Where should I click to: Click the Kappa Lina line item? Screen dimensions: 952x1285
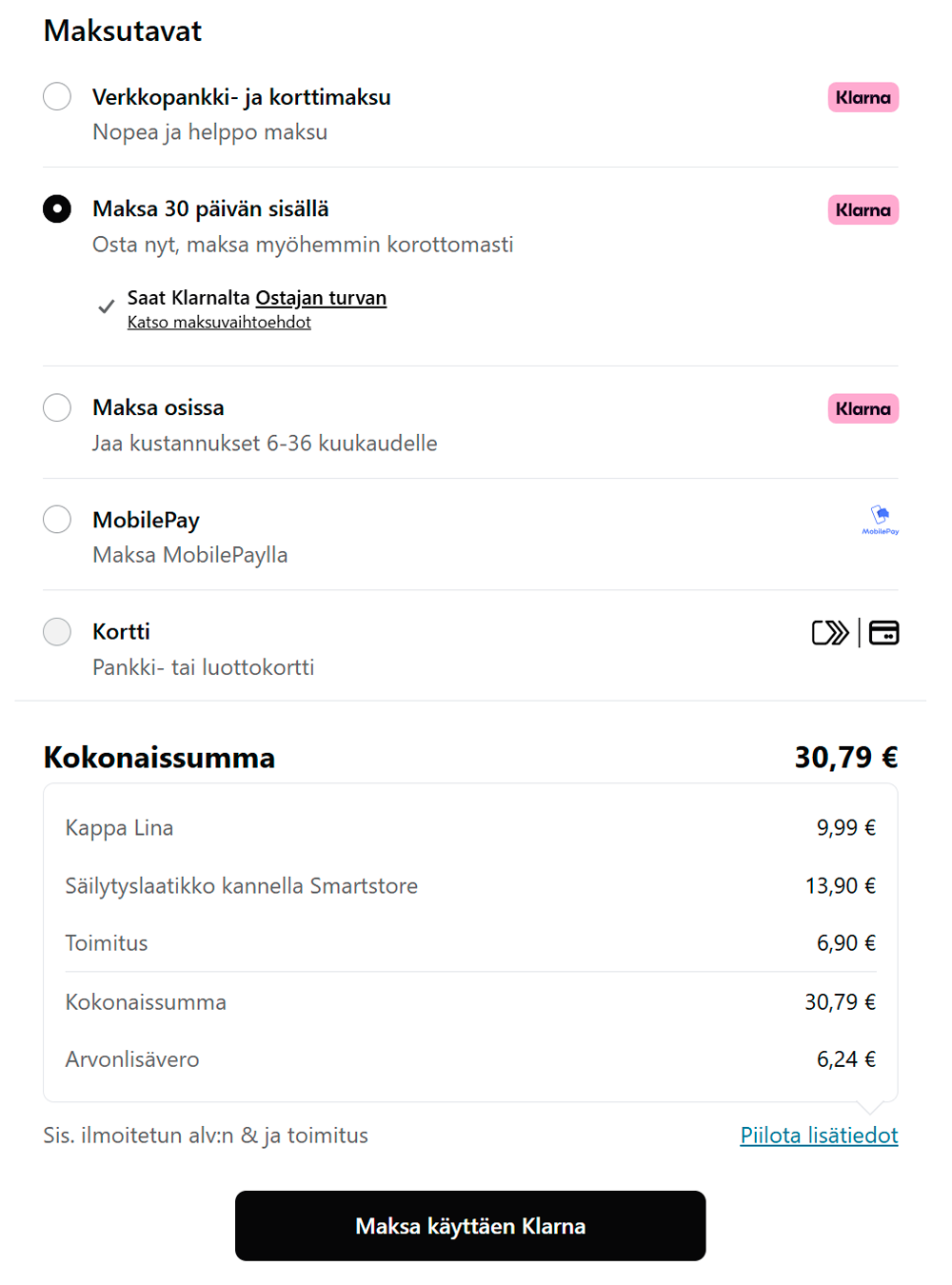[119, 827]
